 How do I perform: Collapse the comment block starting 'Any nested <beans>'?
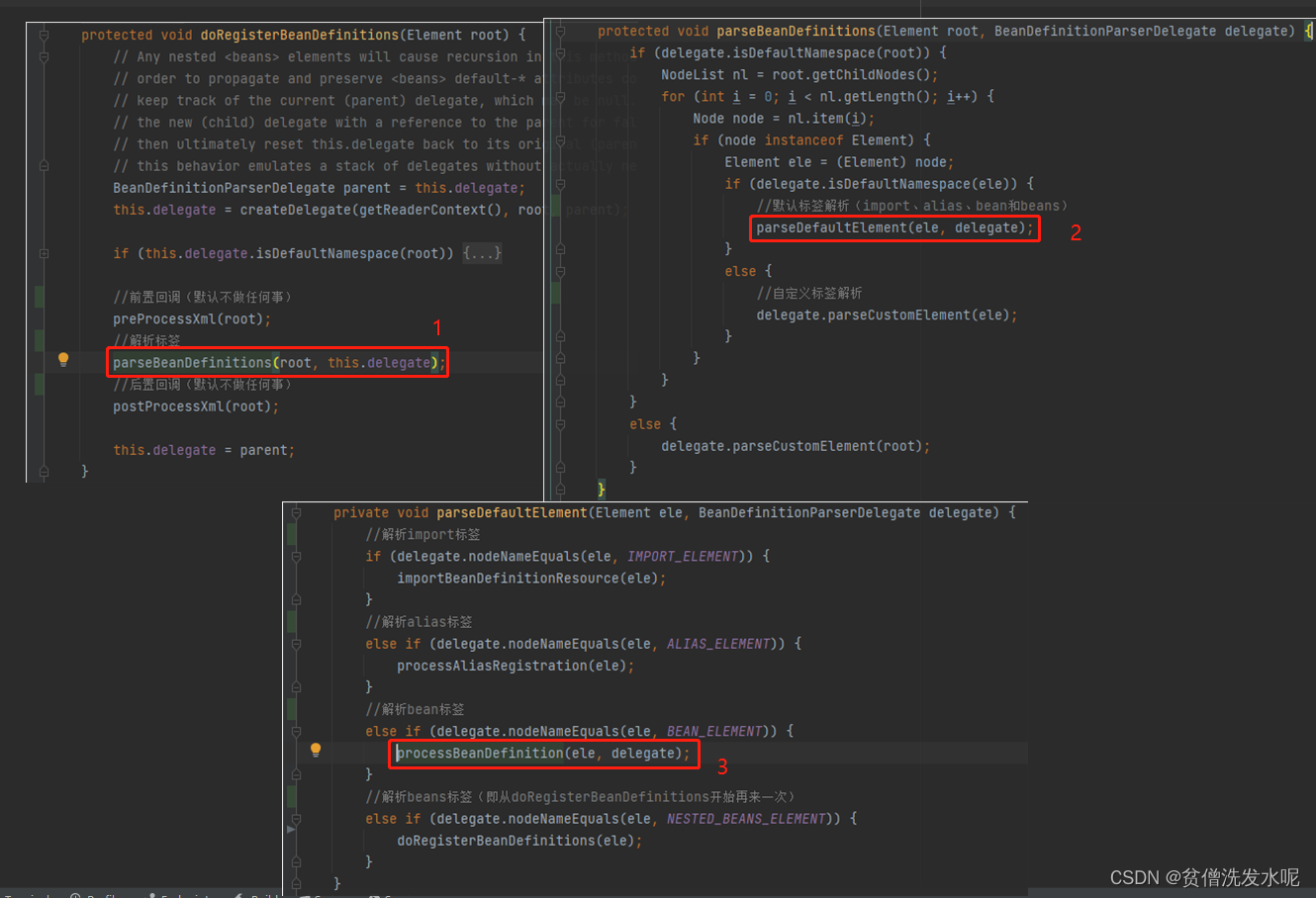44,57
